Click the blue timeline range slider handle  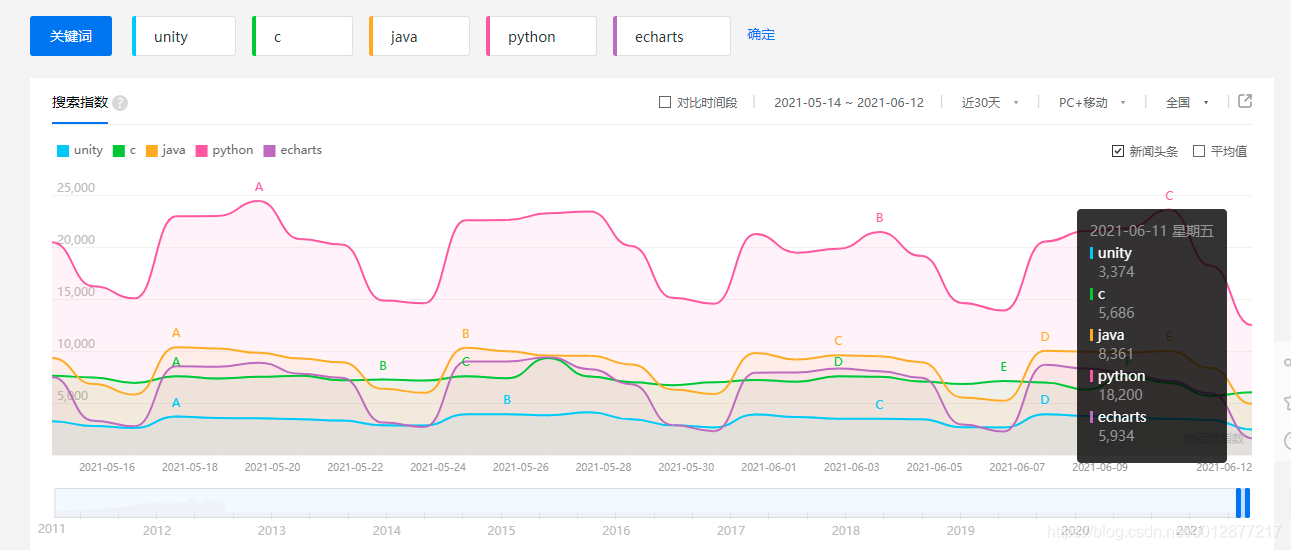1243,502
